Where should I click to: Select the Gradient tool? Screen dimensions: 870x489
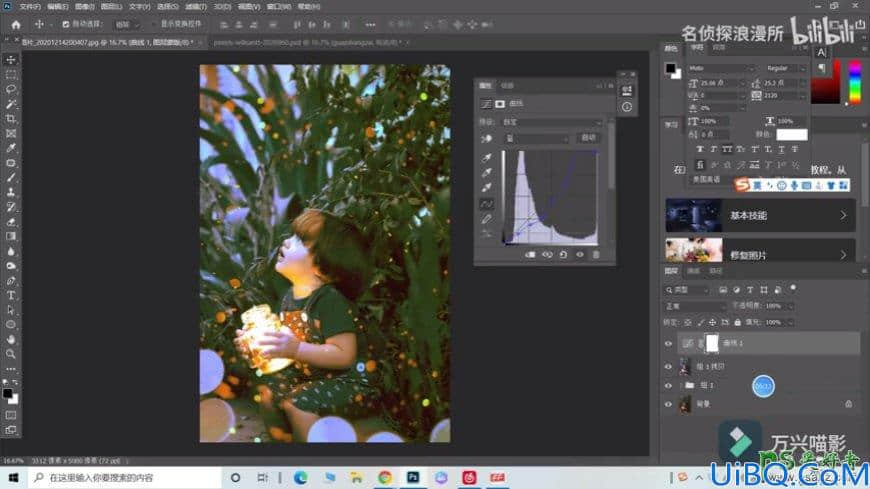pyautogui.click(x=11, y=236)
